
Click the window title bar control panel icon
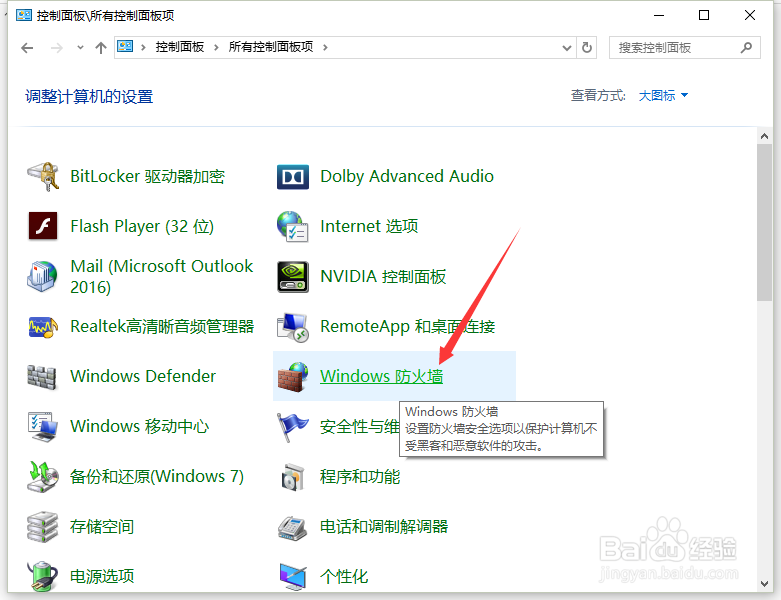(x=24, y=15)
